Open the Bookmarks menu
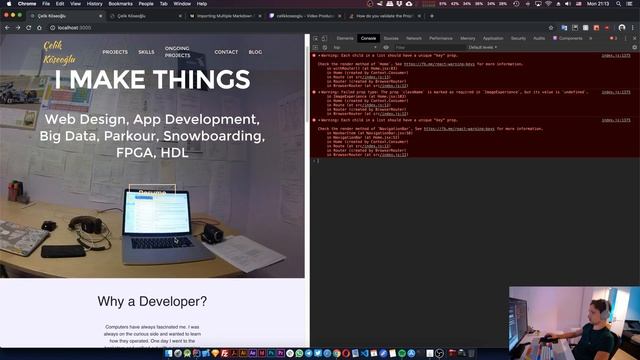Screen dimensions: 640x360 [x=120, y=4]
